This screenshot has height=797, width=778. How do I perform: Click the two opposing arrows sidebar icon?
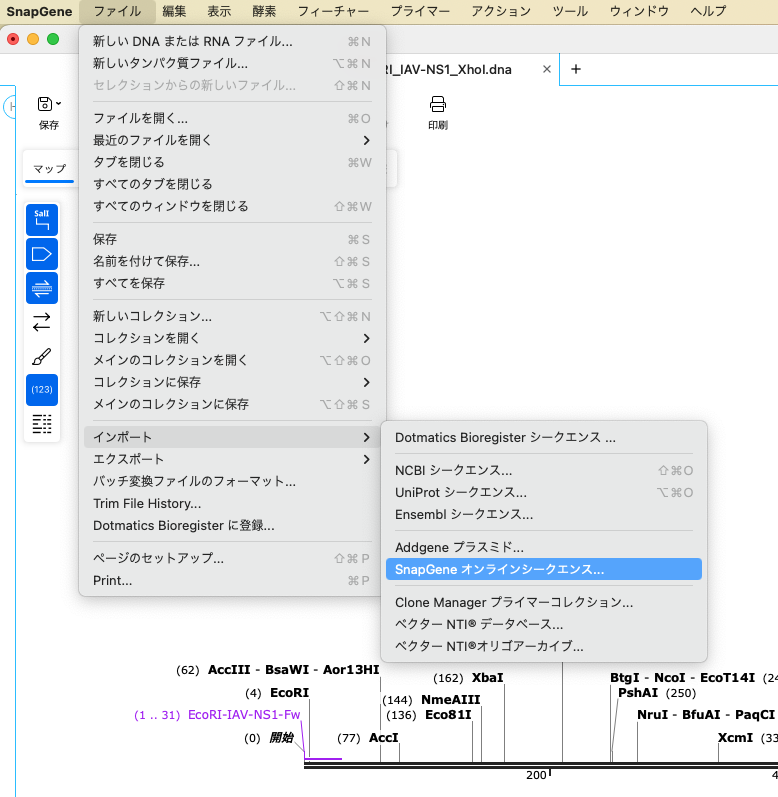(42, 322)
